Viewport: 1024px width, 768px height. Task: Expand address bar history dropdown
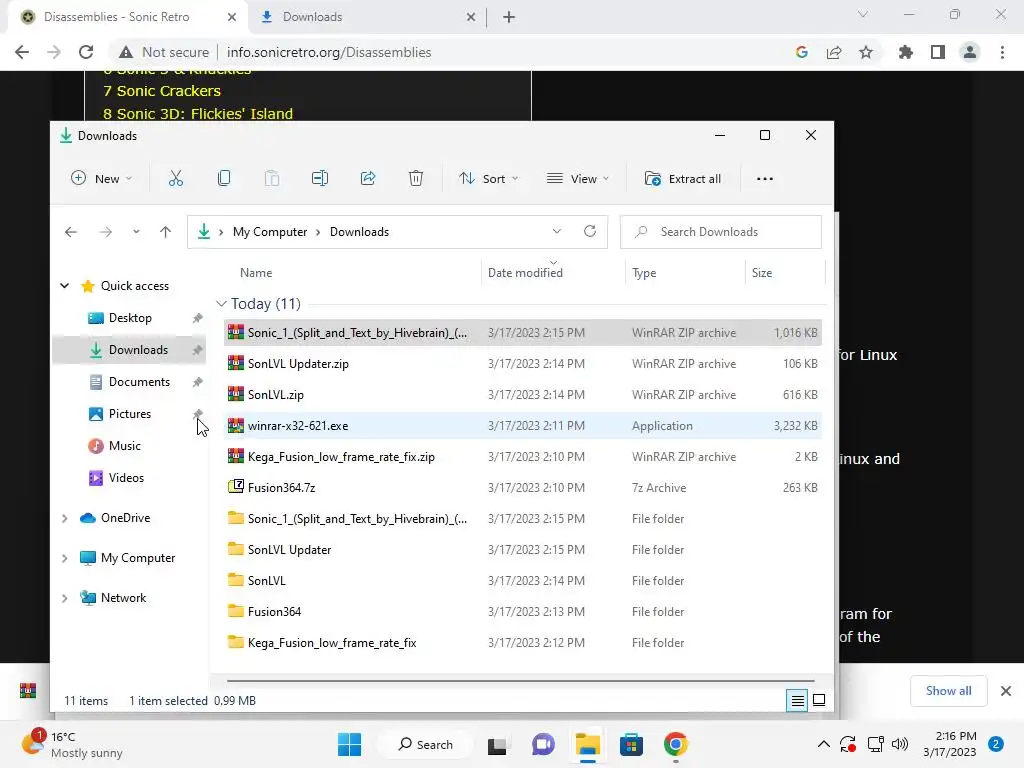556,231
